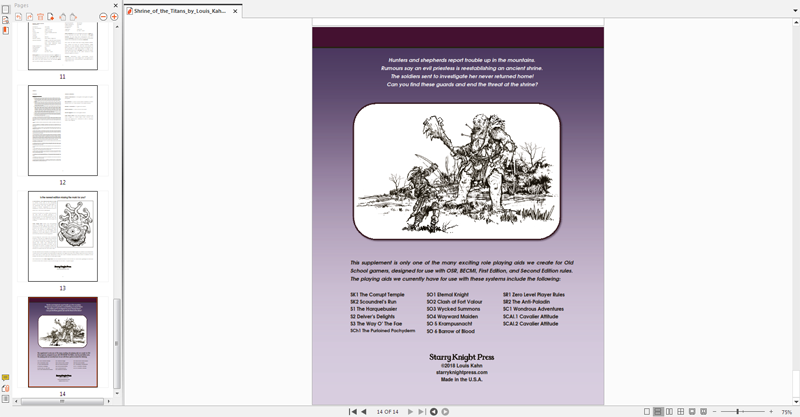Click the enlarge thumbnails plus icon

click(x=114, y=17)
